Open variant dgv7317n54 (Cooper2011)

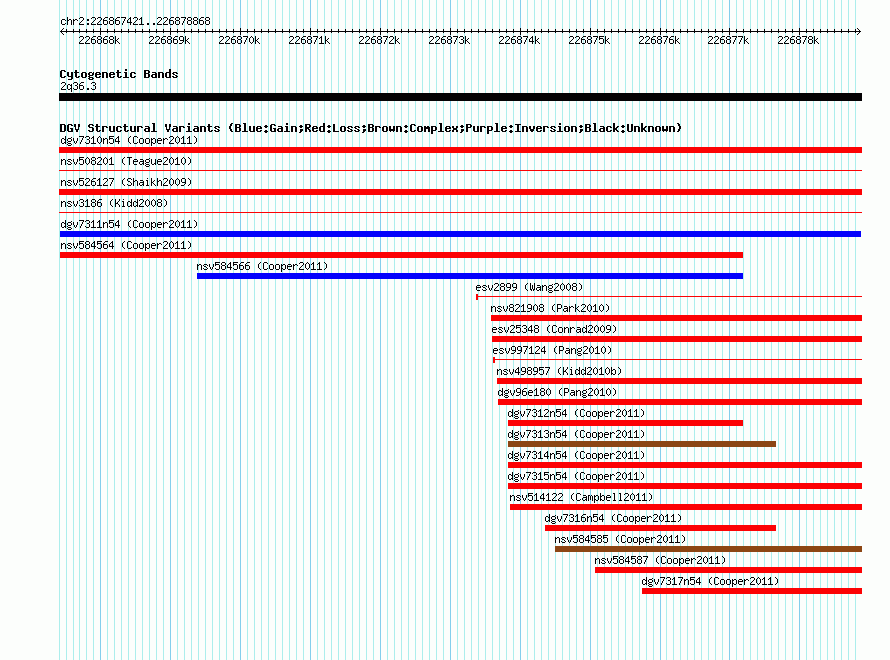710,581
